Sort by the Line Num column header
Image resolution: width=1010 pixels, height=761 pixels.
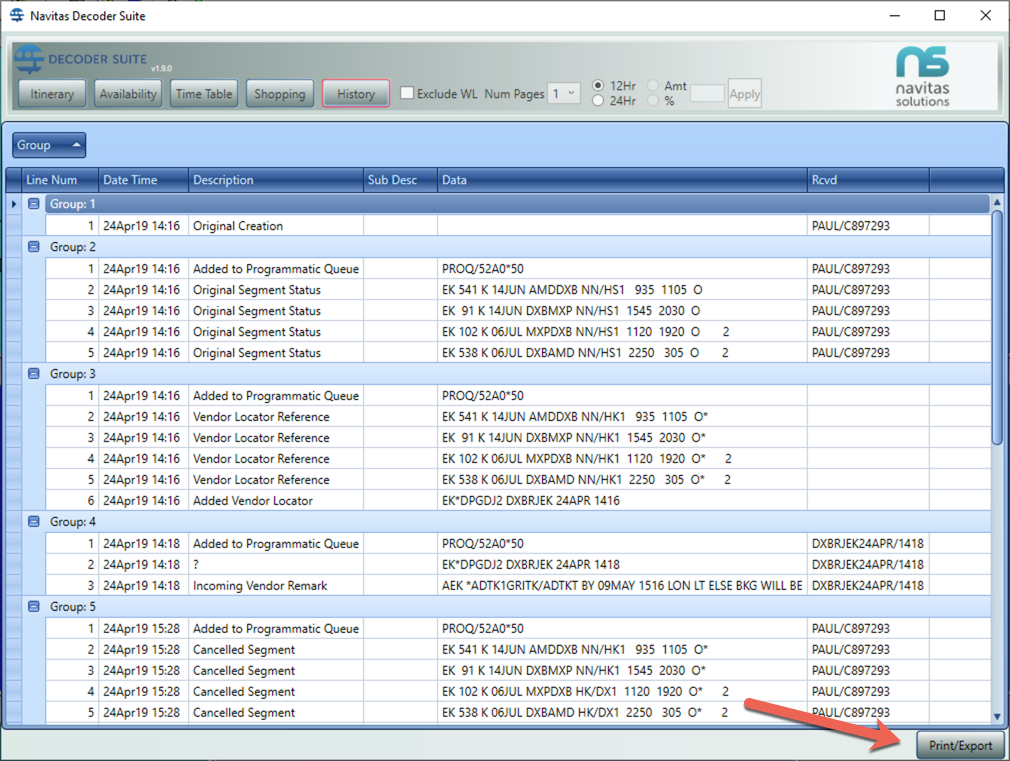pos(60,180)
